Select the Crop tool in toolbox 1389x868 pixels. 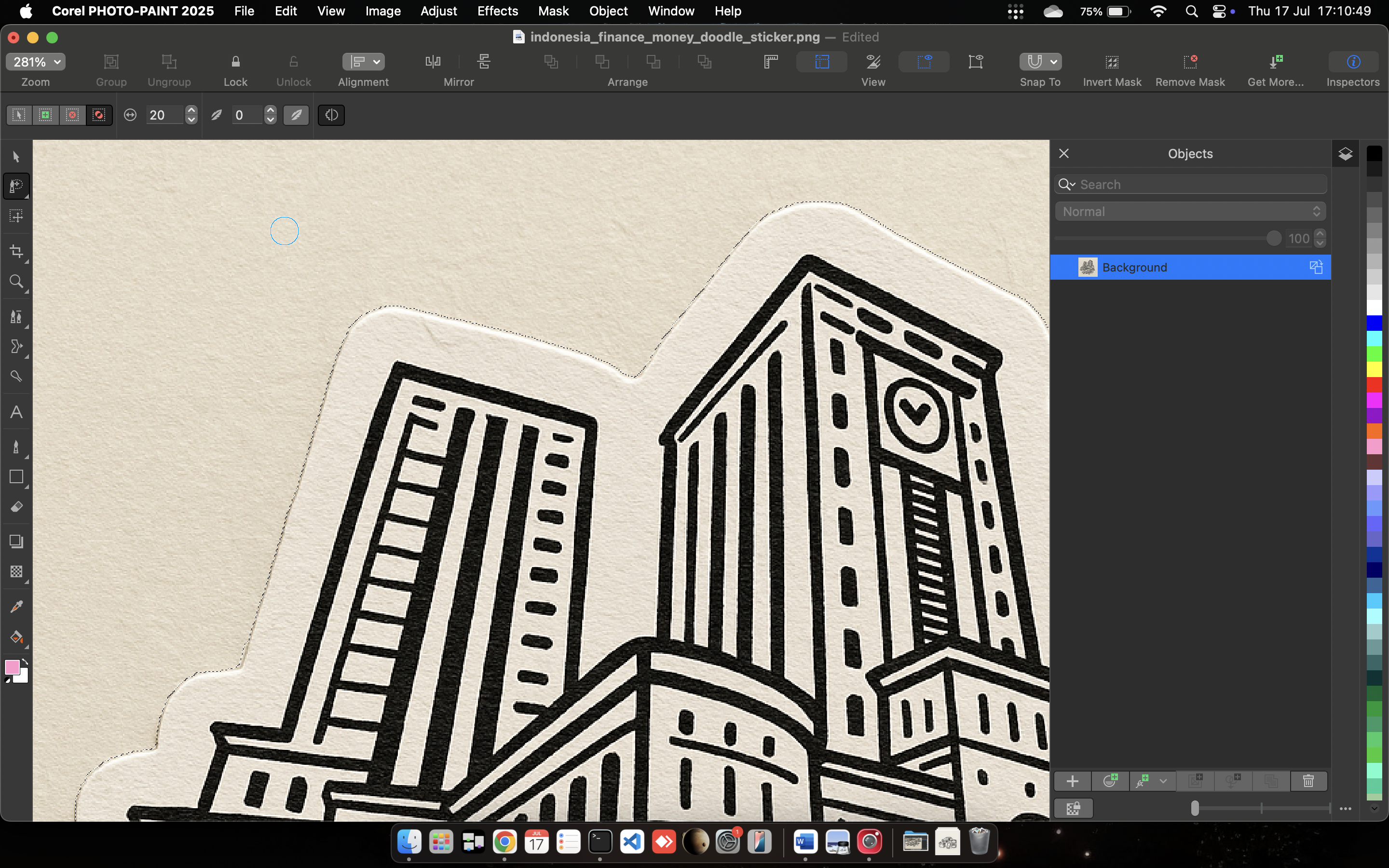pos(16,251)
